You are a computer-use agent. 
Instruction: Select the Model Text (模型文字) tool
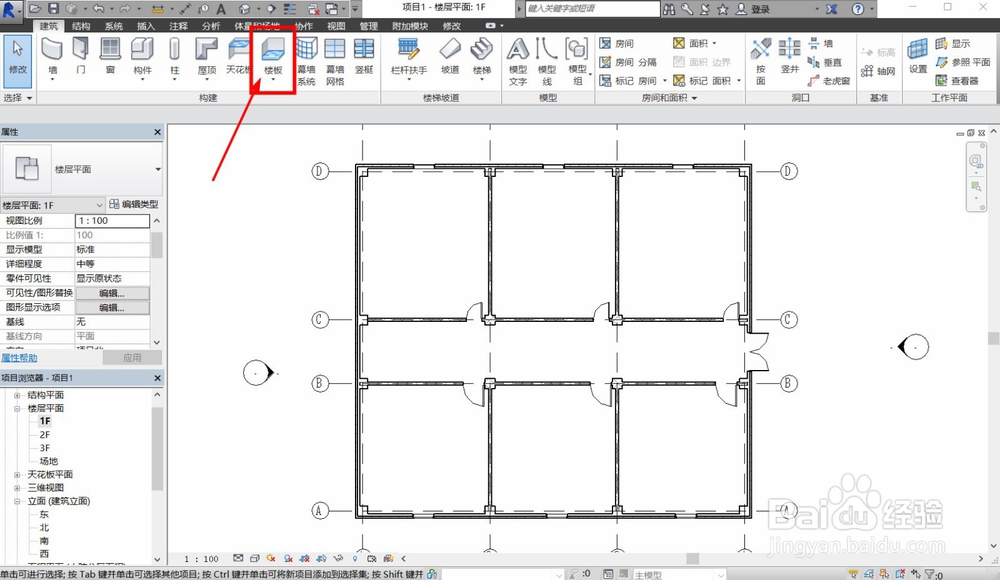point(518,61)
